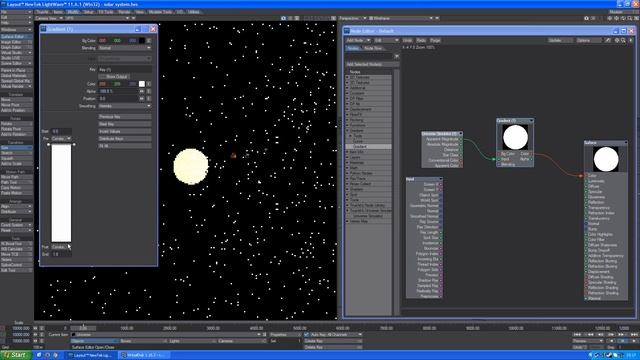640x360 pixels.
Task: Select the Move tool in sidebar
Action: coord(16,100)
